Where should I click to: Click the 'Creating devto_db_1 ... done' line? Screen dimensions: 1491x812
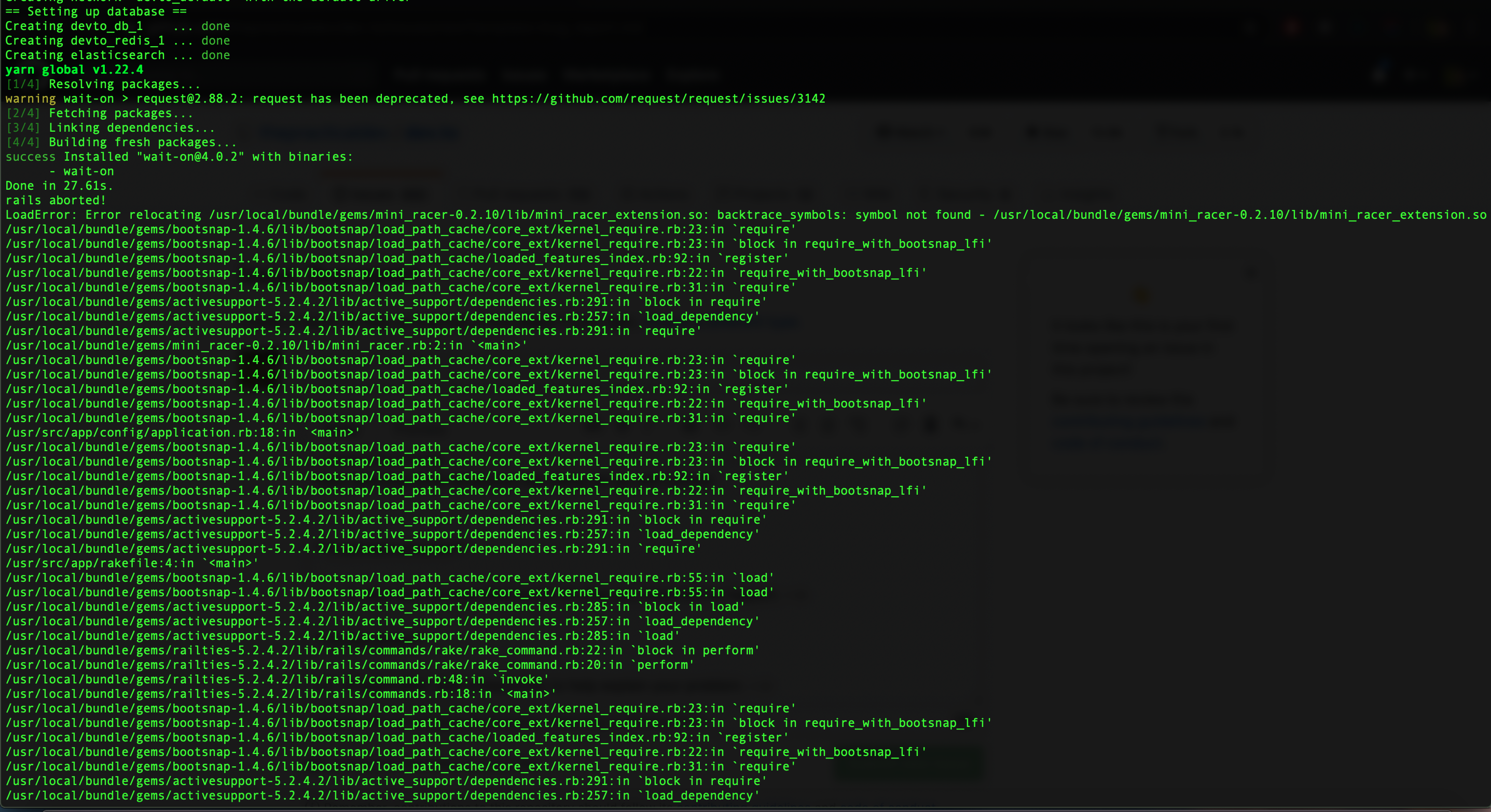click(116, 25)
